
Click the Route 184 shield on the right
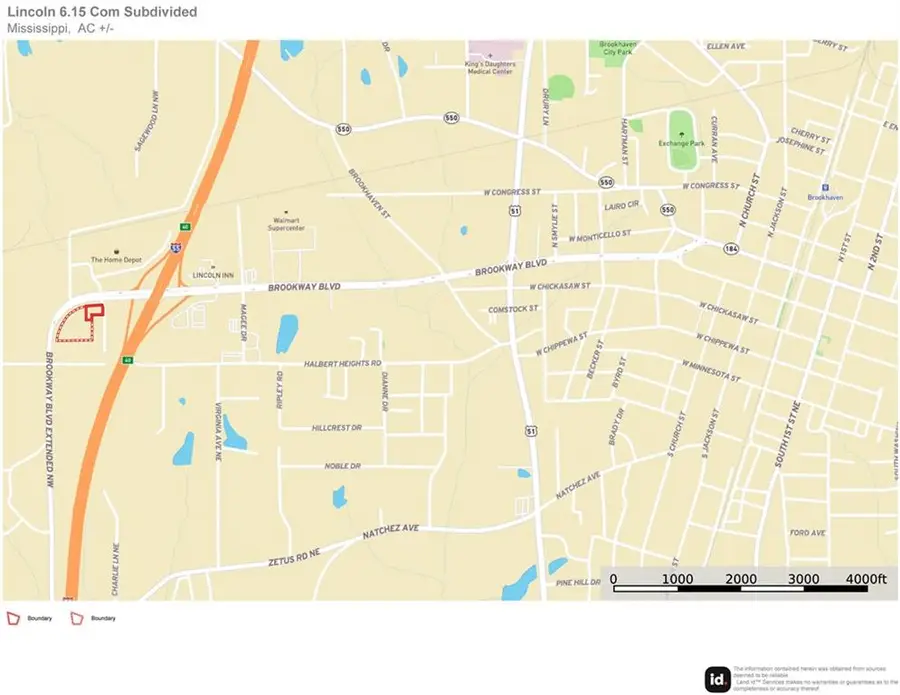(729, 248)
